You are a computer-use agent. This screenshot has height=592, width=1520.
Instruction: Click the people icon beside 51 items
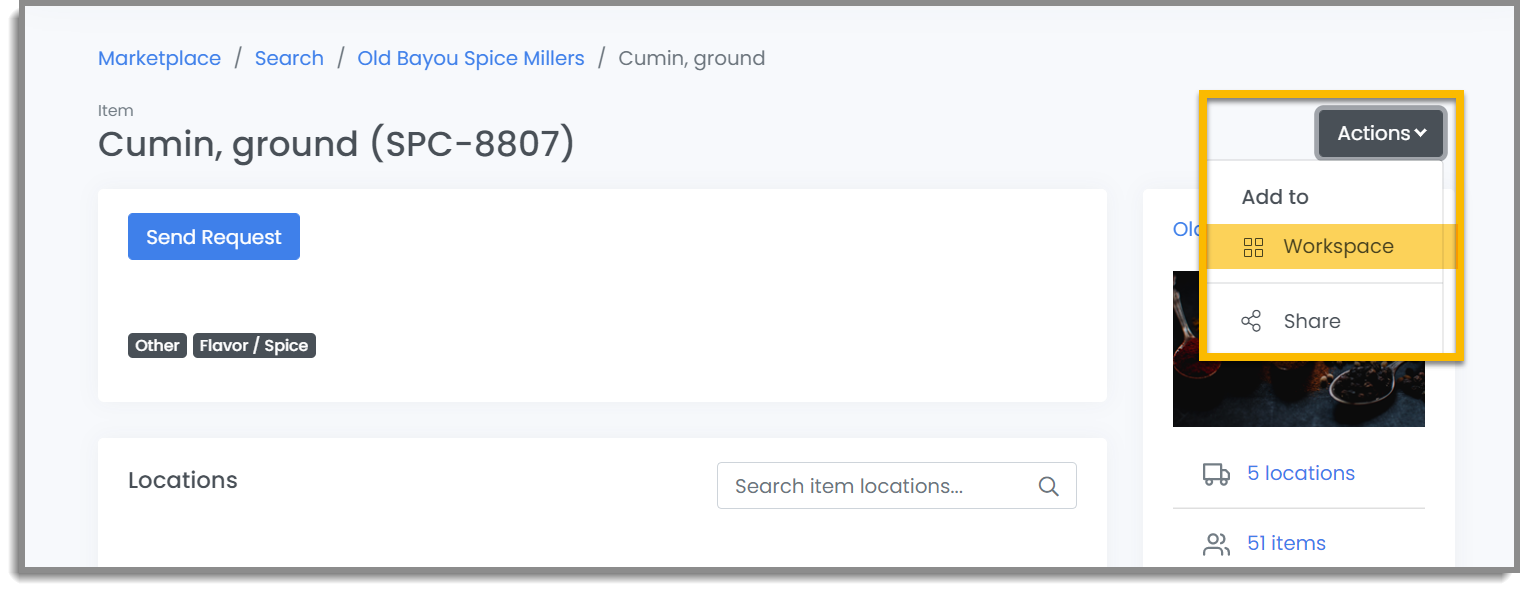tap(1216, 544)
